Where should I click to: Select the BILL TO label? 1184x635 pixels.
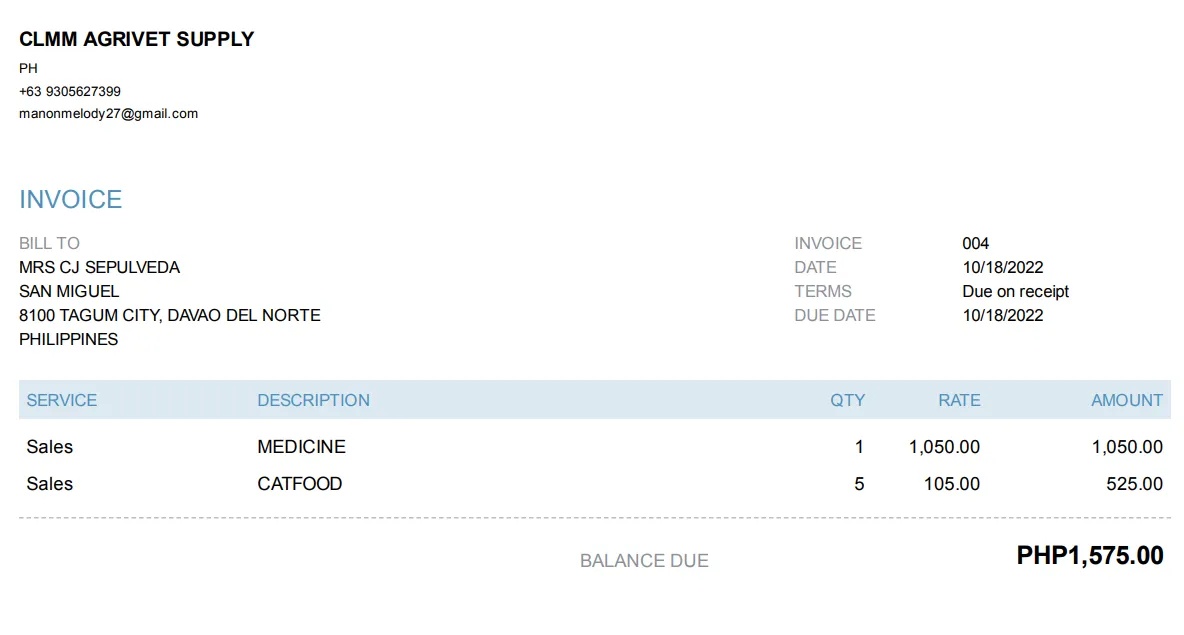click(x=49, y=243)
